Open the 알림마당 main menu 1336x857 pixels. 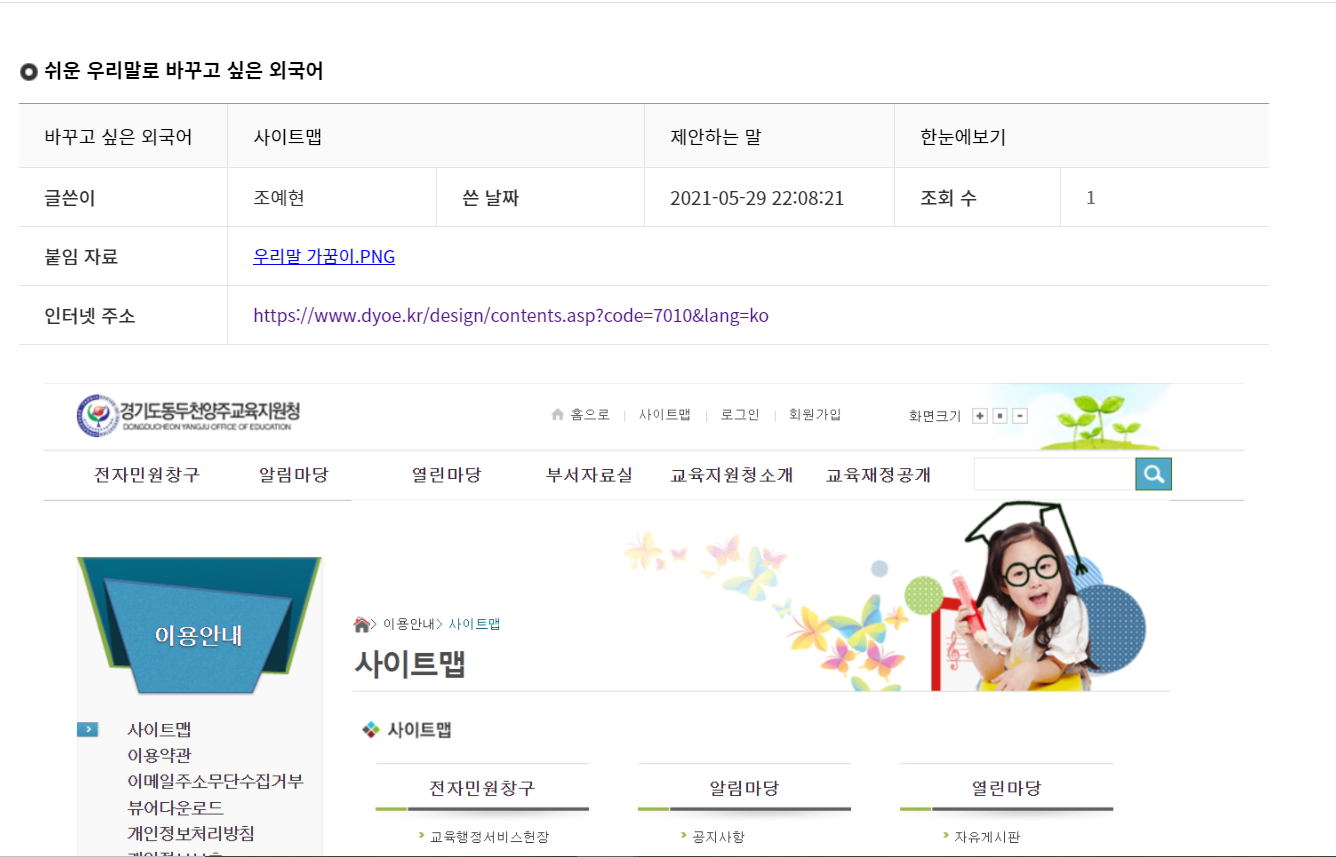[x=293, y=475]
